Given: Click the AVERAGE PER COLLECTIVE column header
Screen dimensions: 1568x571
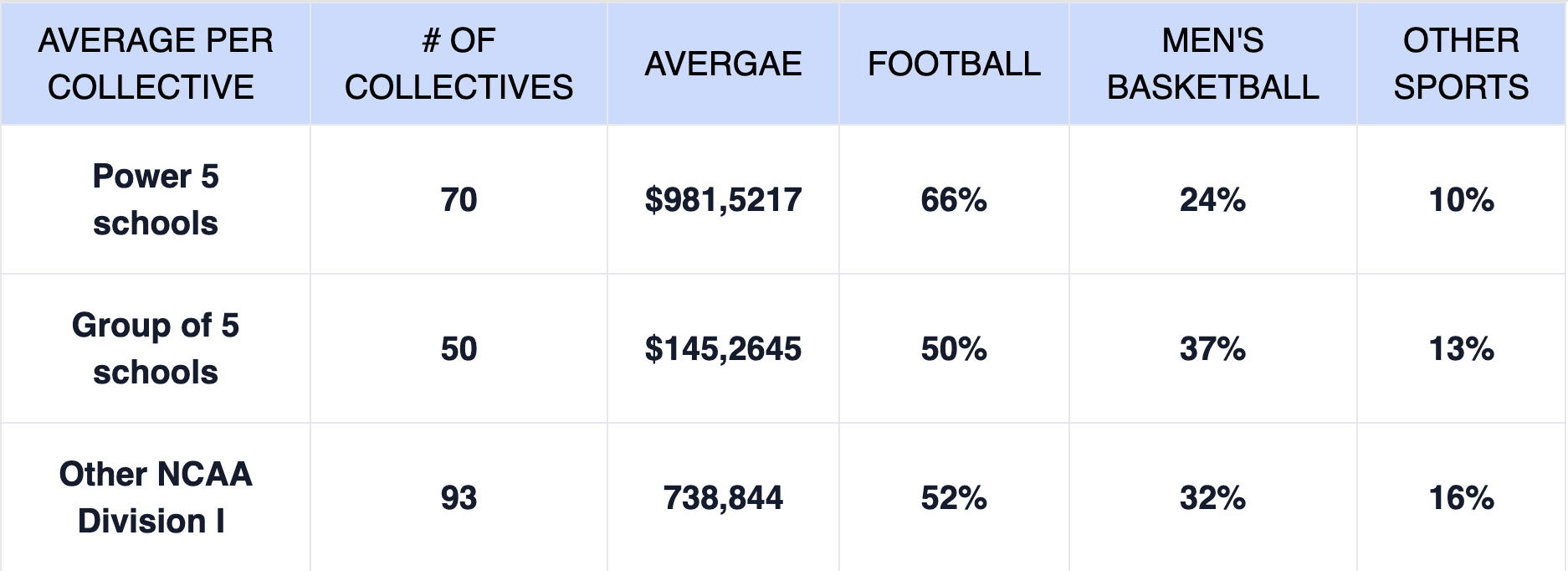Looking at the screenshot, I should pyautogui.click(x=156, y=64).
